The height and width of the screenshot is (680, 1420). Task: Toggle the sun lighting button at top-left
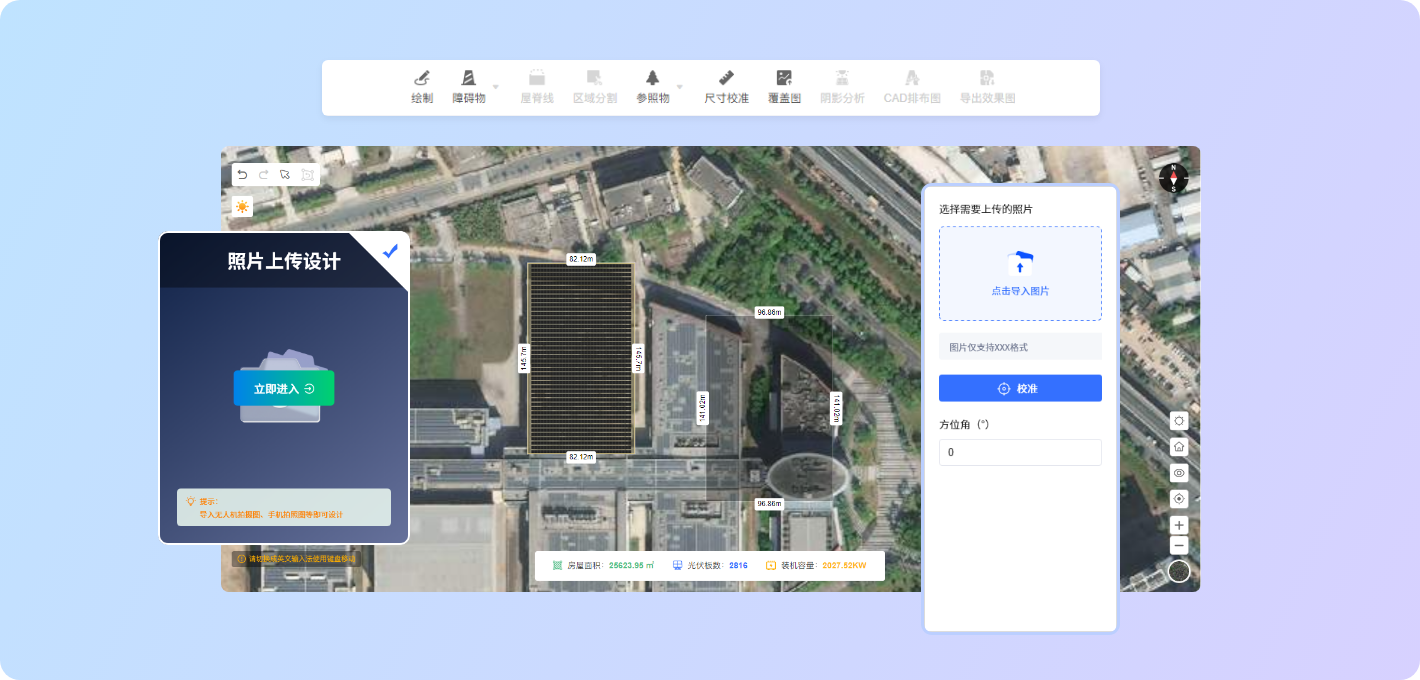pyautogui.click(x=242, y=207)
